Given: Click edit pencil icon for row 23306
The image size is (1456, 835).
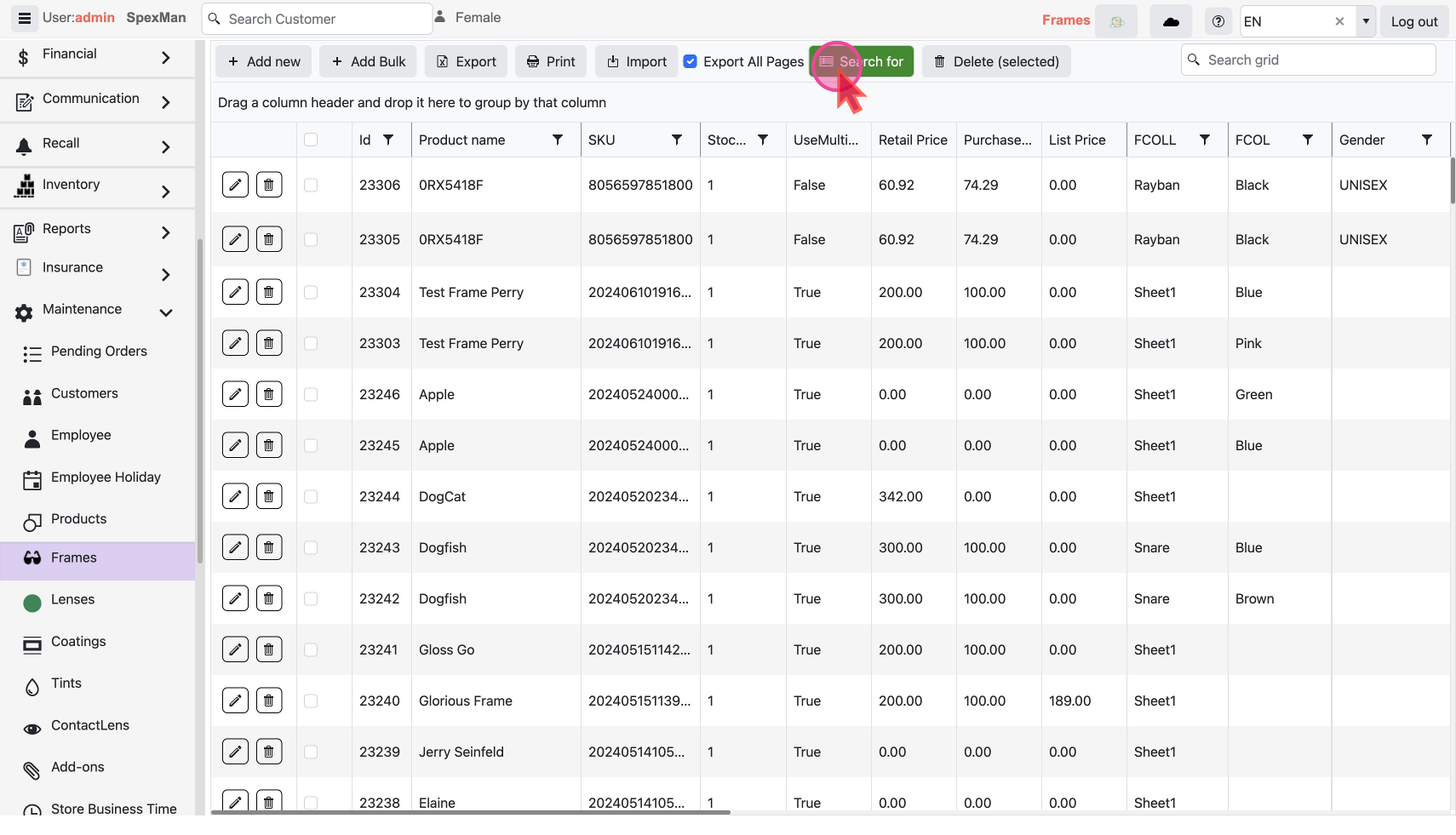Looking at the screenshot, I should 235,185.
